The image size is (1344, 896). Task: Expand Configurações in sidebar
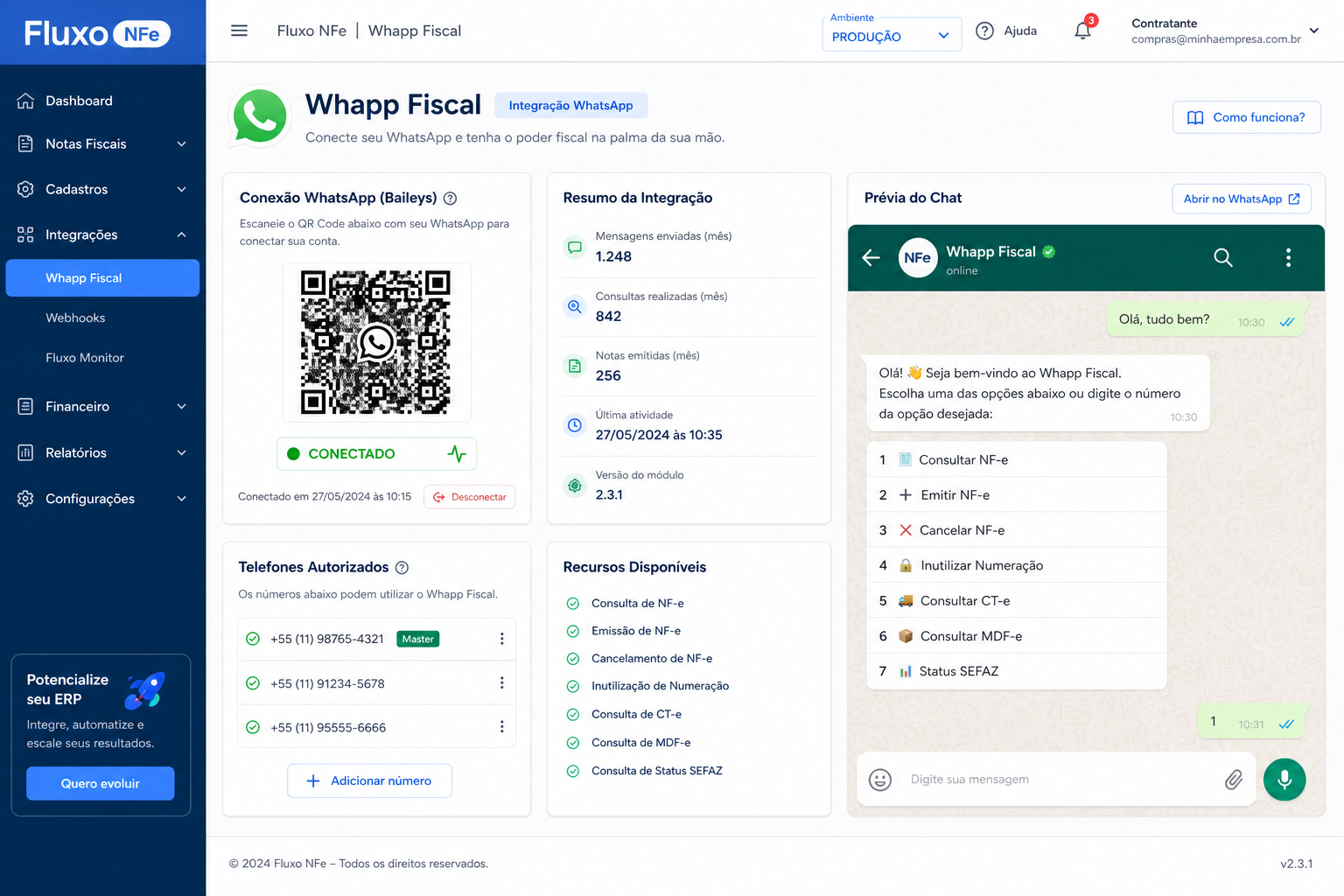102,499
